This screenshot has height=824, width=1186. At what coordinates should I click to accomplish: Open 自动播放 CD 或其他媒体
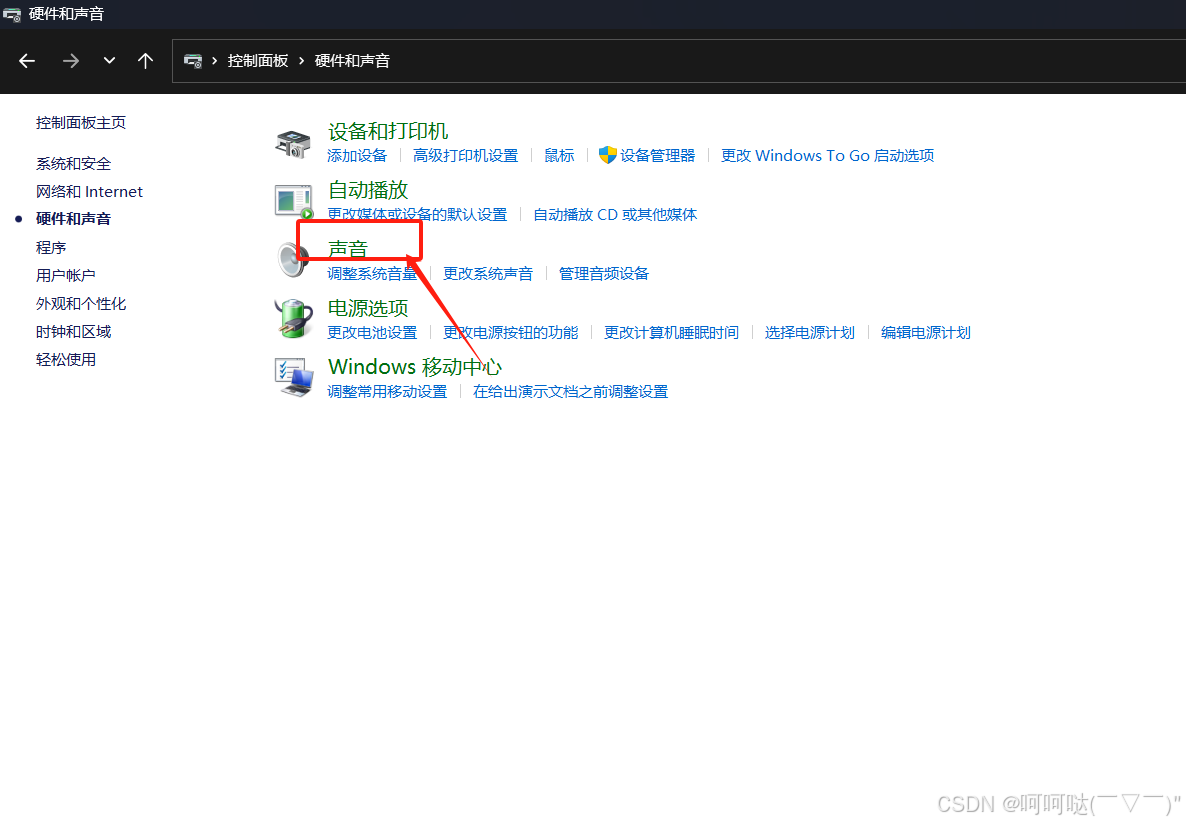click(x=615, y=215)
